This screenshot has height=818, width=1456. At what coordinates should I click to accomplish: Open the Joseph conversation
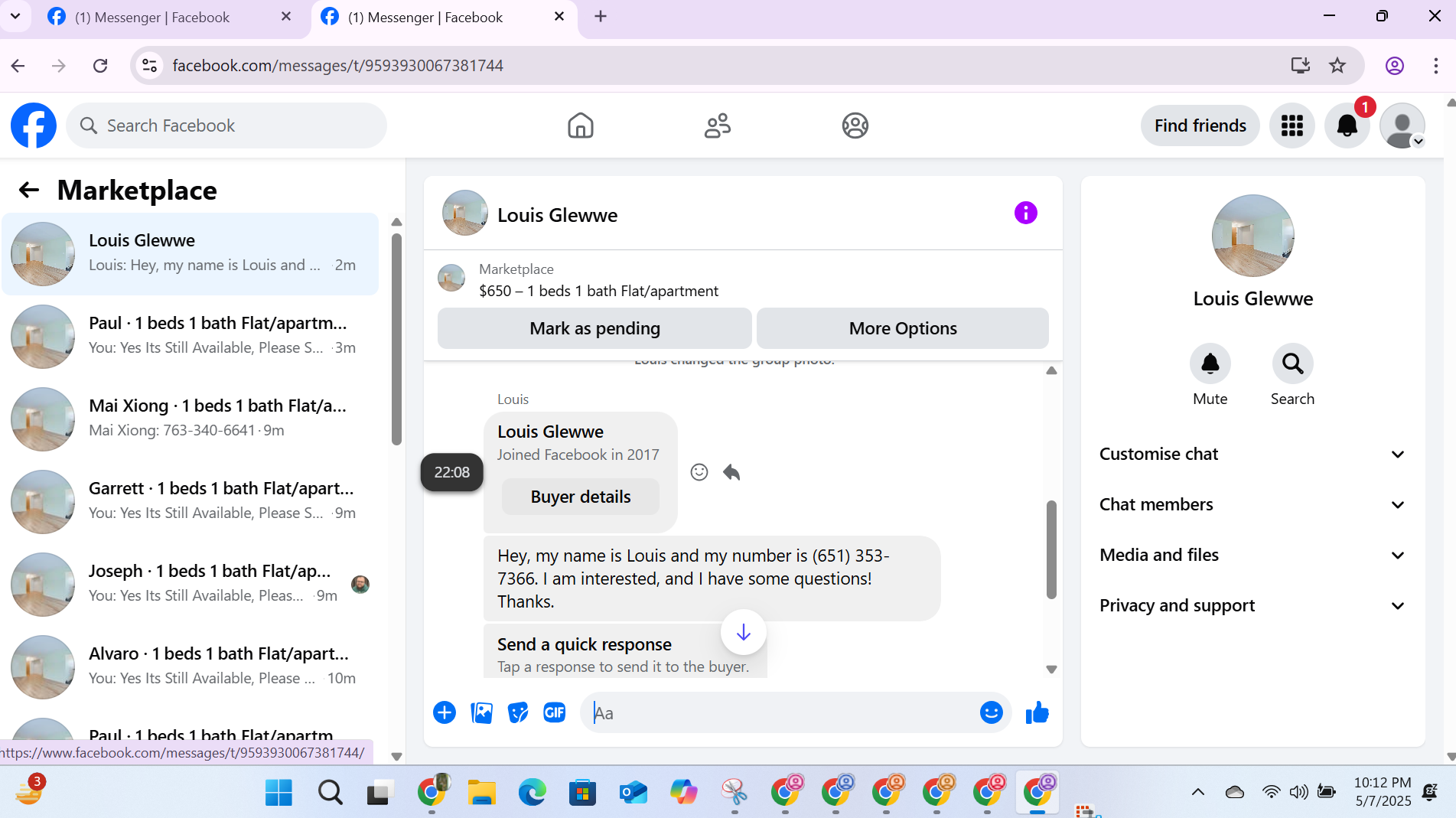pyautogui.click(x=191, y=585)
